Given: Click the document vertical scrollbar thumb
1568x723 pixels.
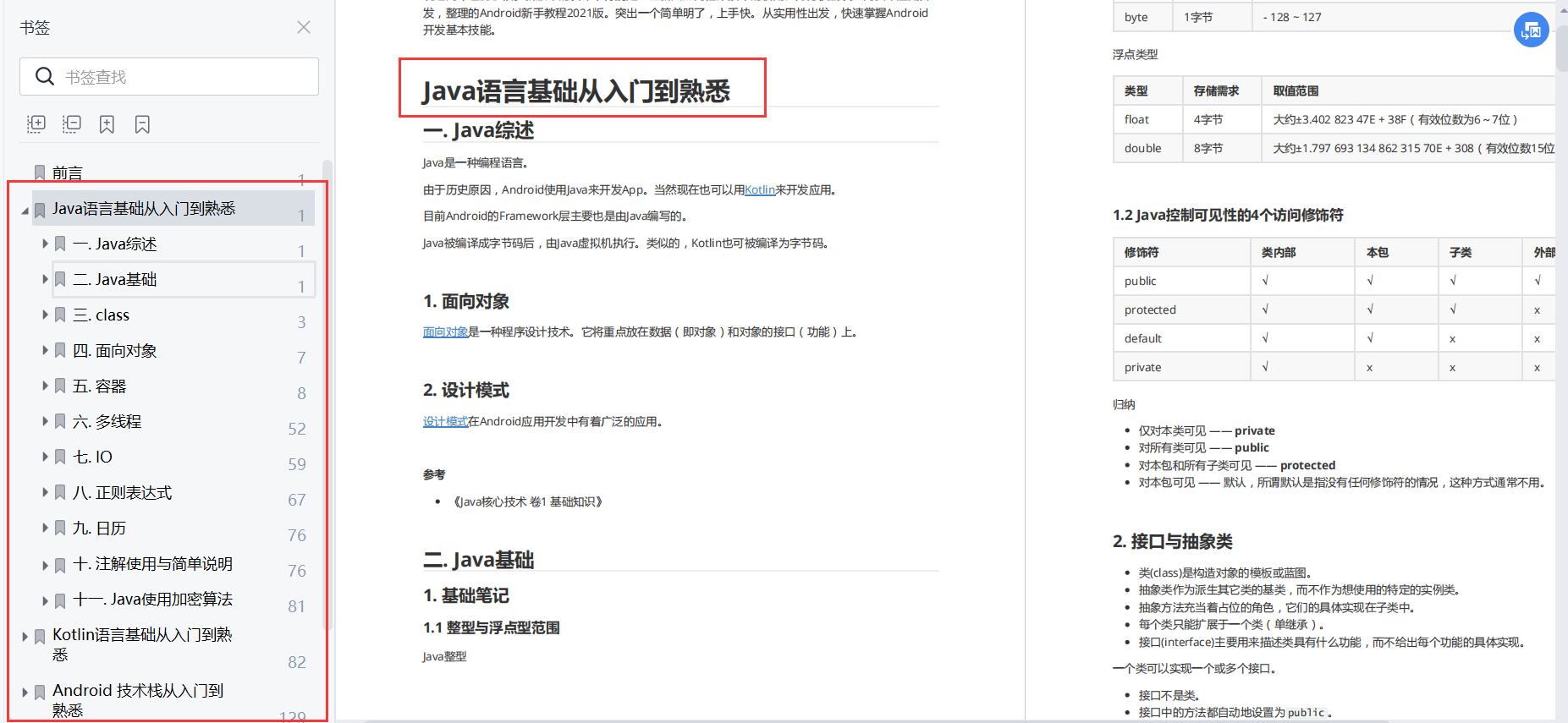Looking at the screenshot, I should [x=1561, y=49].
